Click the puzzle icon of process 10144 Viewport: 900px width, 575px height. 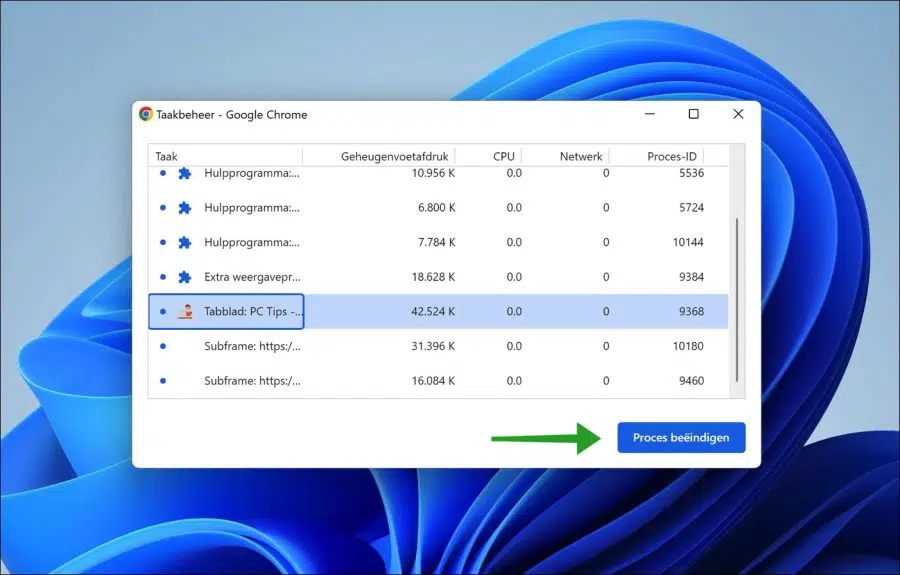[x=184, y=242]
